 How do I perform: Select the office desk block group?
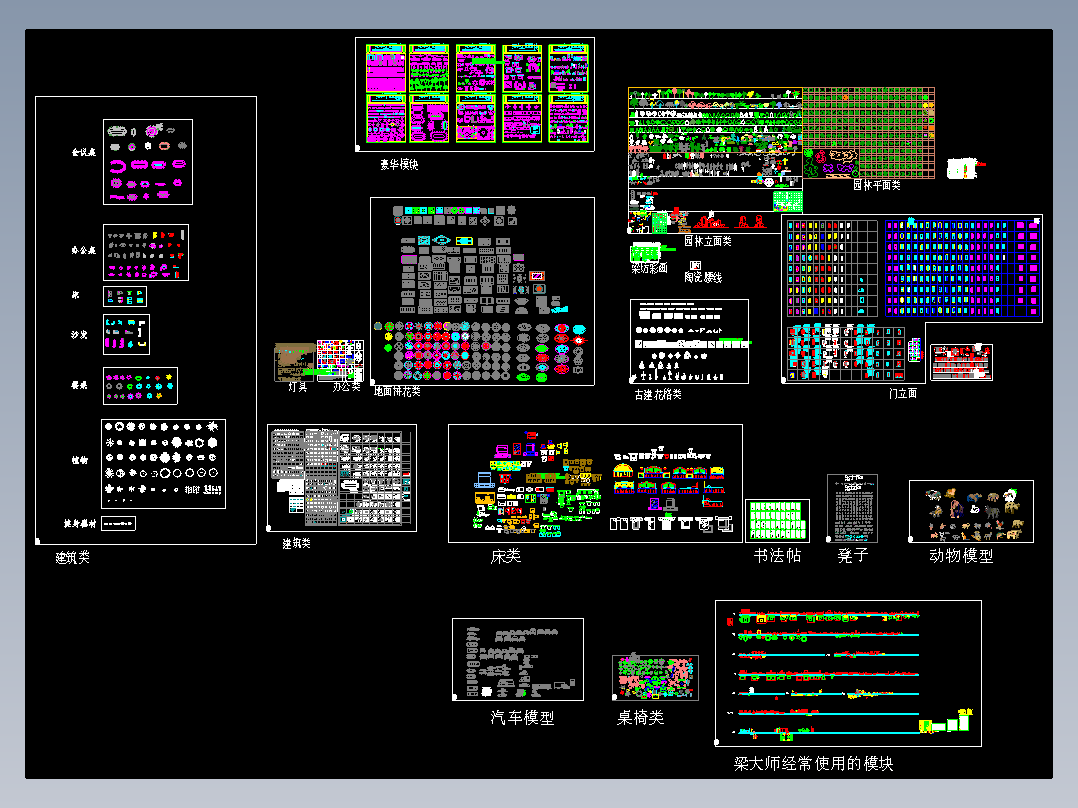146,252
